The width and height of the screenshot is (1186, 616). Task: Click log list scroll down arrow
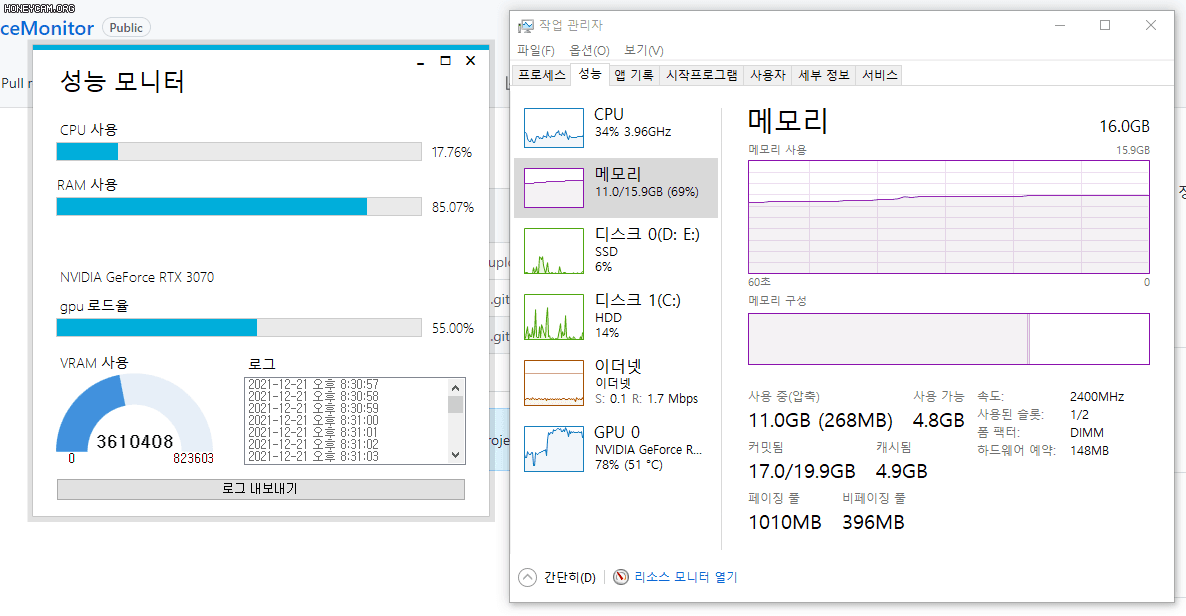pyautogui.click(x=455, y=455)
